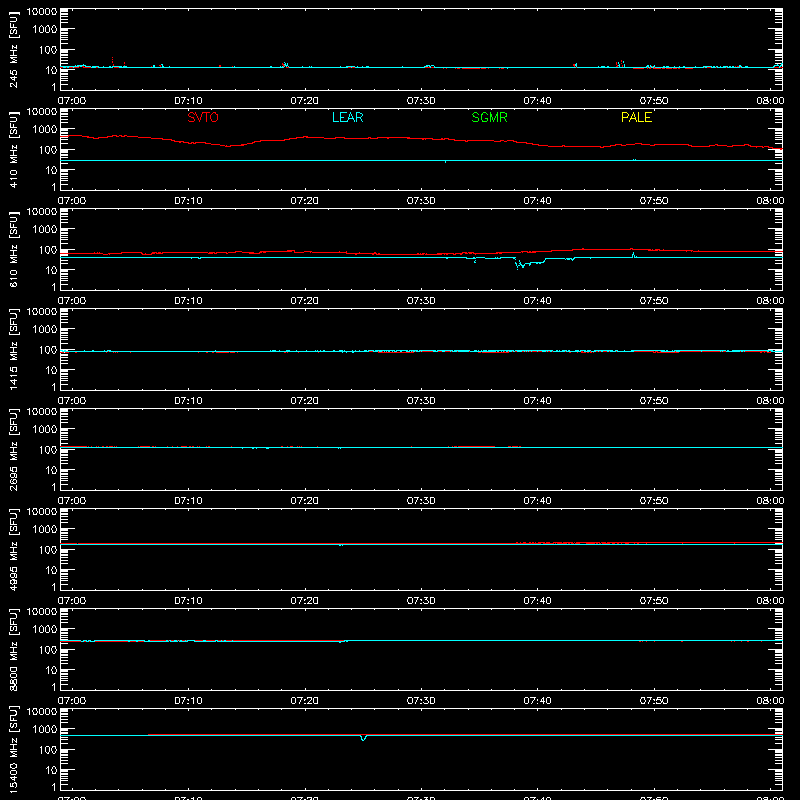This screenshot has height=800, width=800.
Task: Click the 07:50 time label of the 610 MHz panel
Action: [x=654, y=301]
